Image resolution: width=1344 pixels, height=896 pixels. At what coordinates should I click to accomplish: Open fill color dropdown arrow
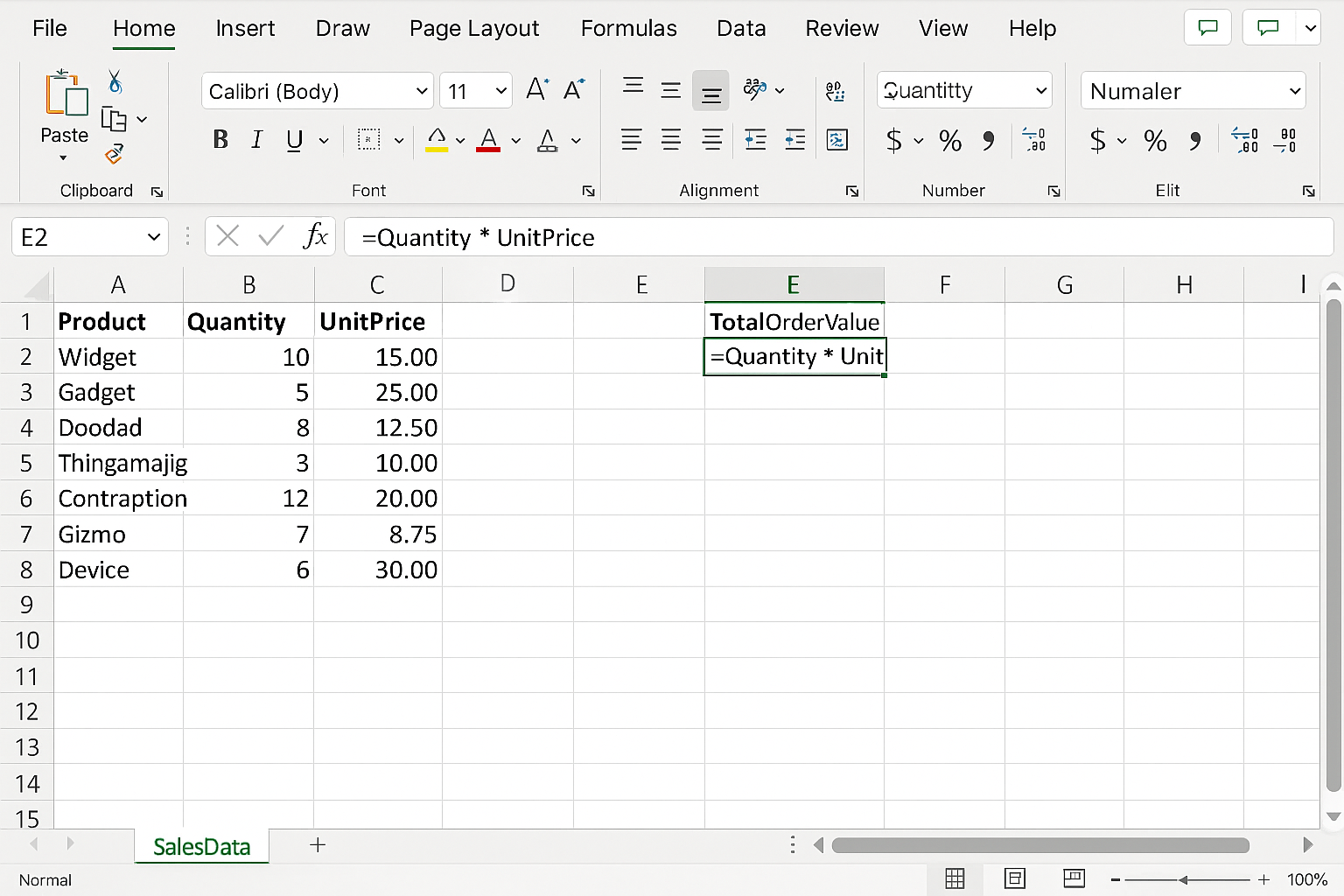click(x=460, y=141)
